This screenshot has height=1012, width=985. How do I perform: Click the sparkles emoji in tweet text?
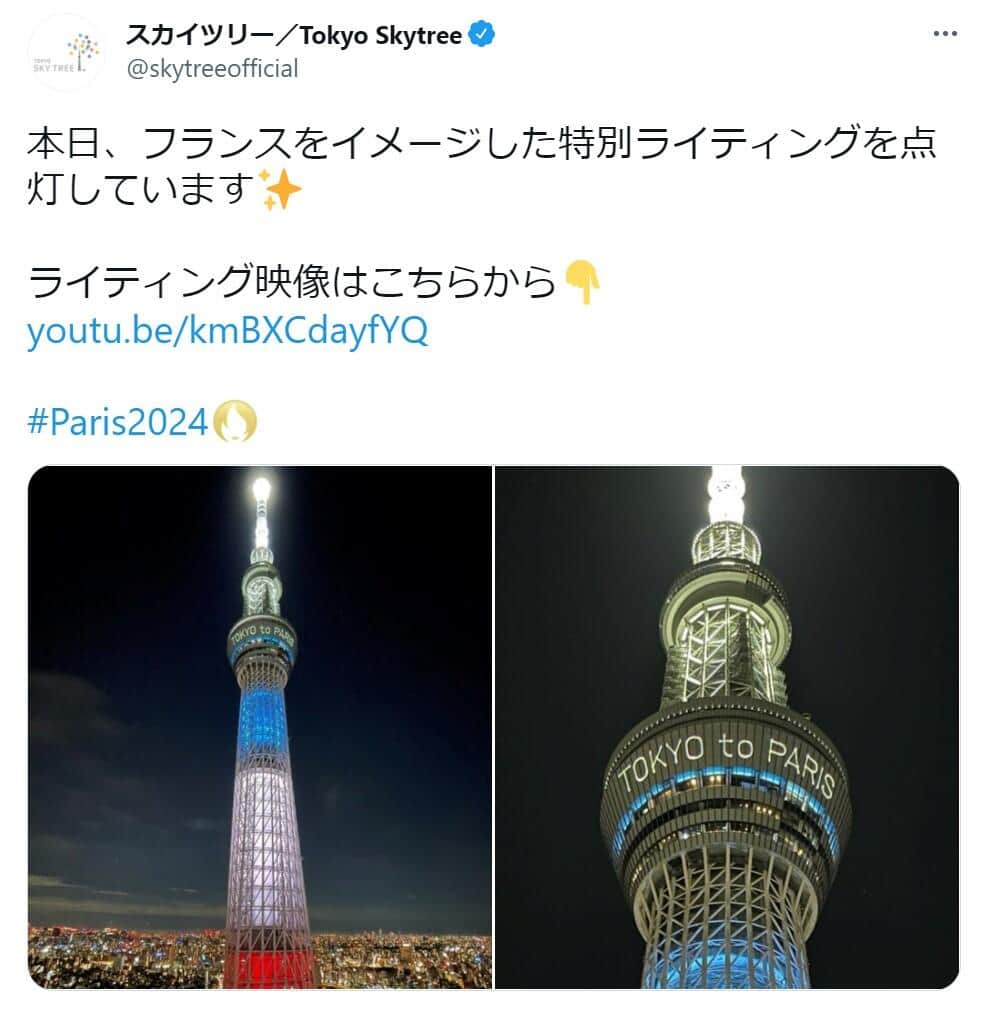click(x=279, y=190)
